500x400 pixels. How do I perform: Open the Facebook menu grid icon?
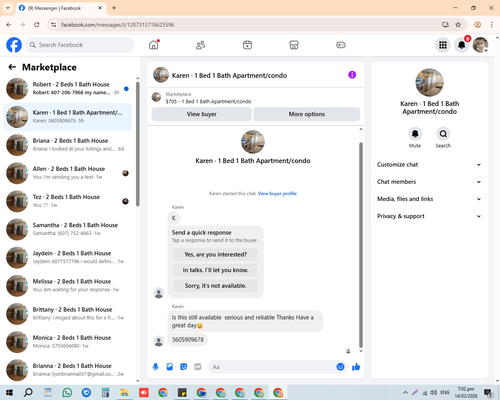(443, 45)
